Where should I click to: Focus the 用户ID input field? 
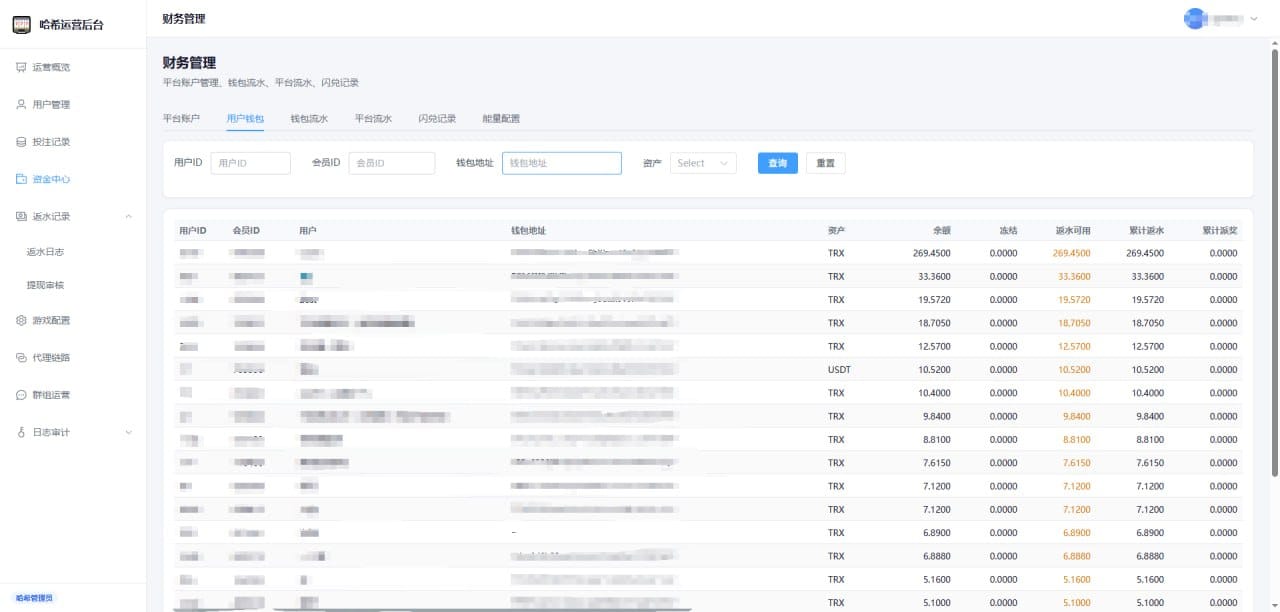(x=251, y=163)
